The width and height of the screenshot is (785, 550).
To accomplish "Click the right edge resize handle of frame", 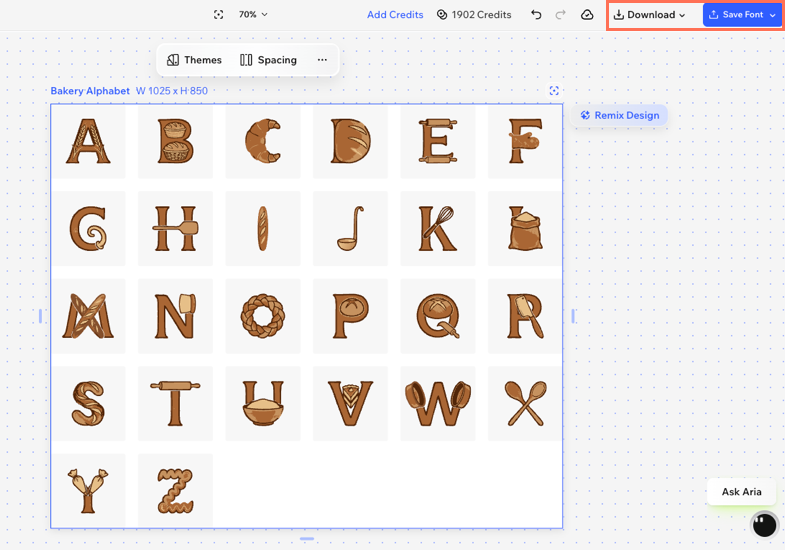I will click(x=573, y=316).
